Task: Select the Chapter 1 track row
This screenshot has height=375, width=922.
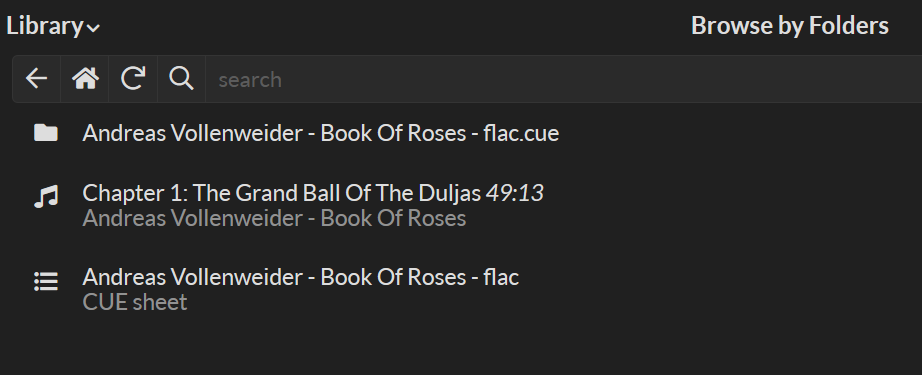Action: click(x=461, y=206)
